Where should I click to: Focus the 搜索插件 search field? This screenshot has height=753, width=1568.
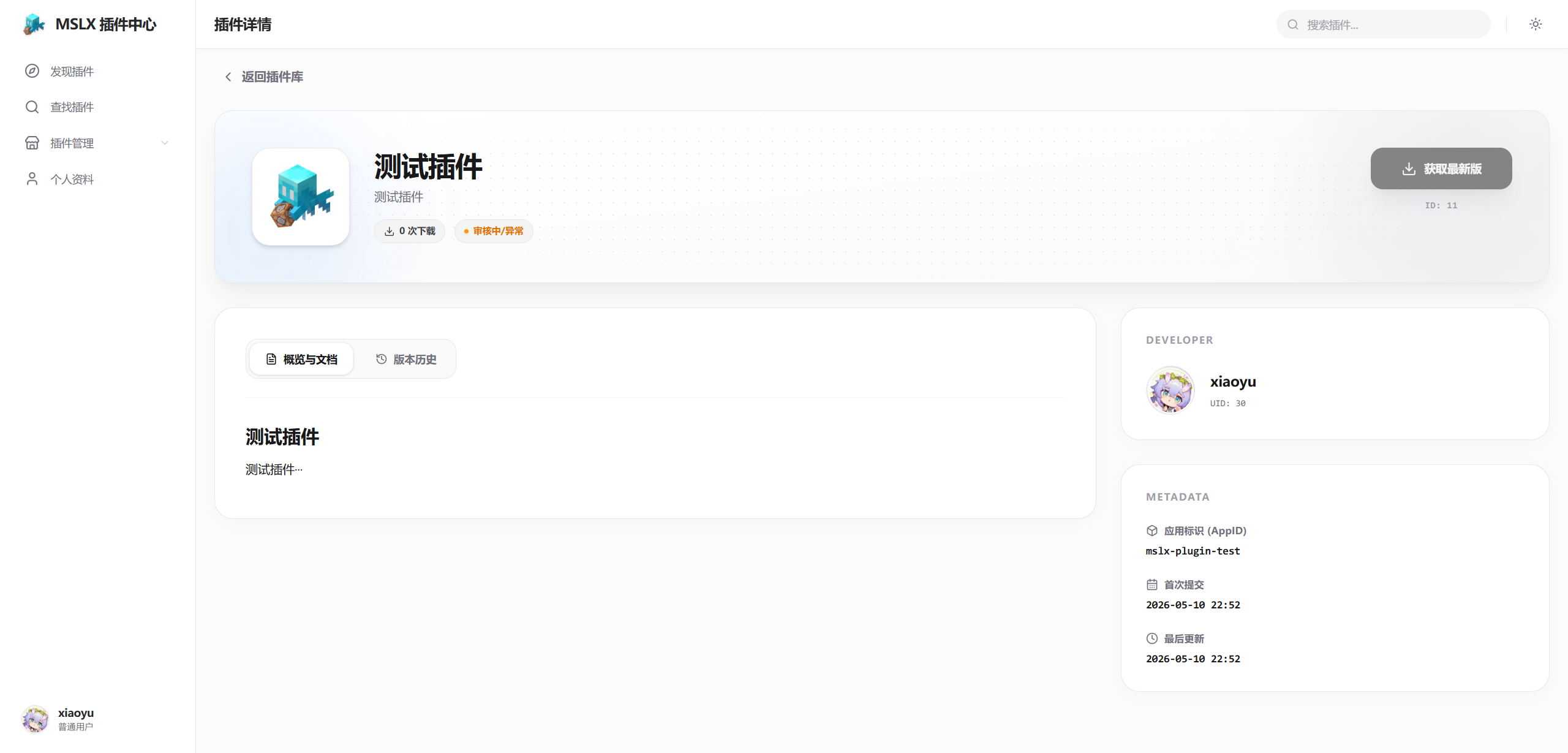[x=1384, y=25]
